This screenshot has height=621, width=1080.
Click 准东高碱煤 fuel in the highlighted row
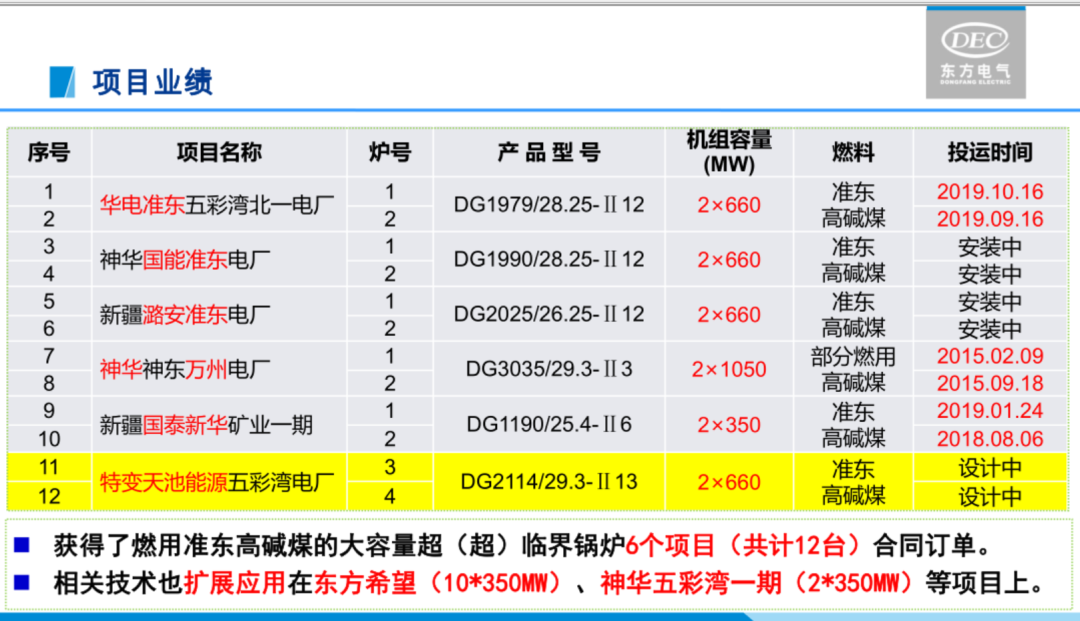[x=853, y=482]
